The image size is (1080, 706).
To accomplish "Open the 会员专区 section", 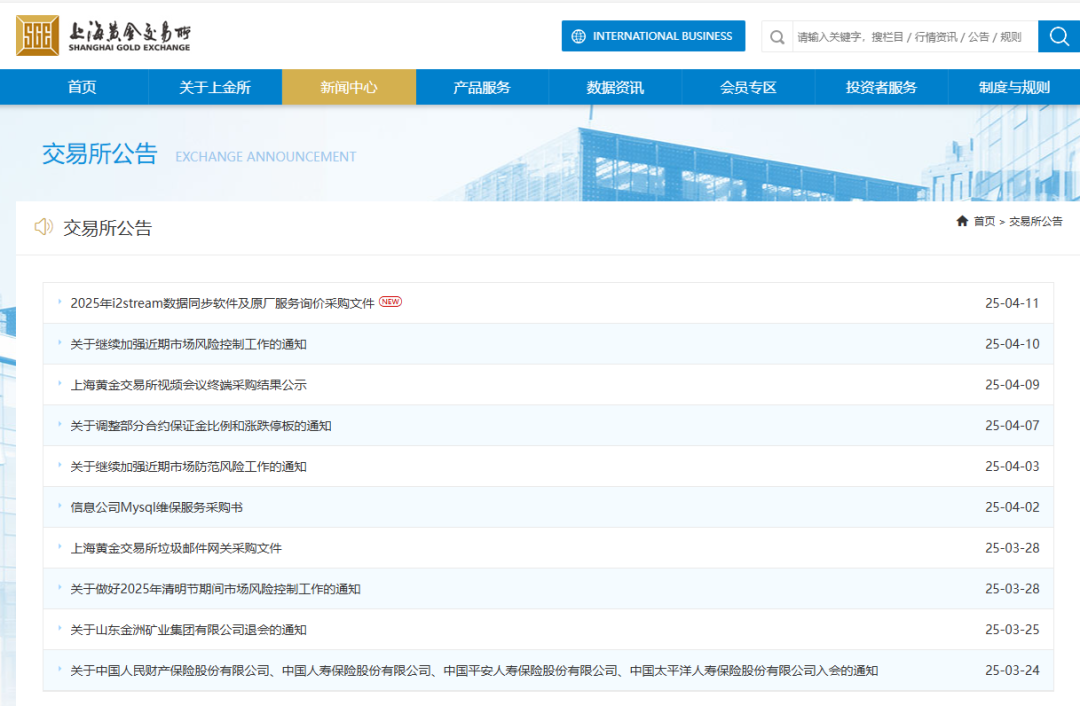I will click(748, 87).
